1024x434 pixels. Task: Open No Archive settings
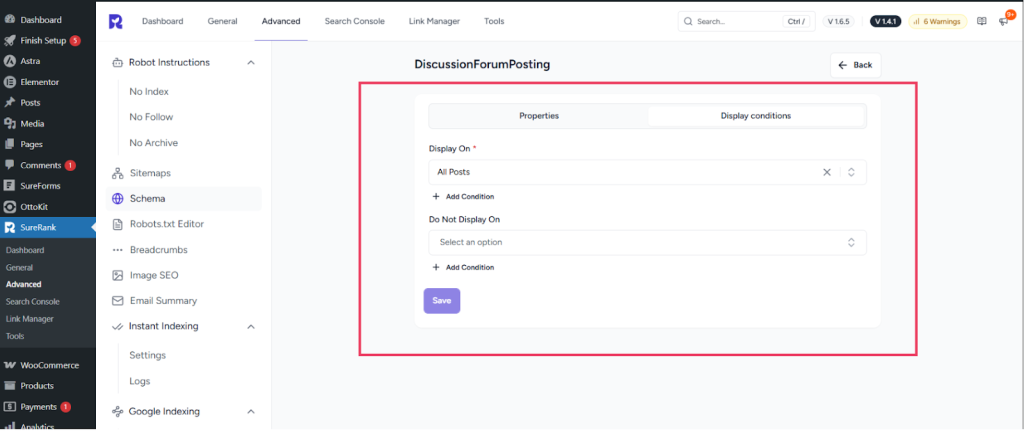153,143
